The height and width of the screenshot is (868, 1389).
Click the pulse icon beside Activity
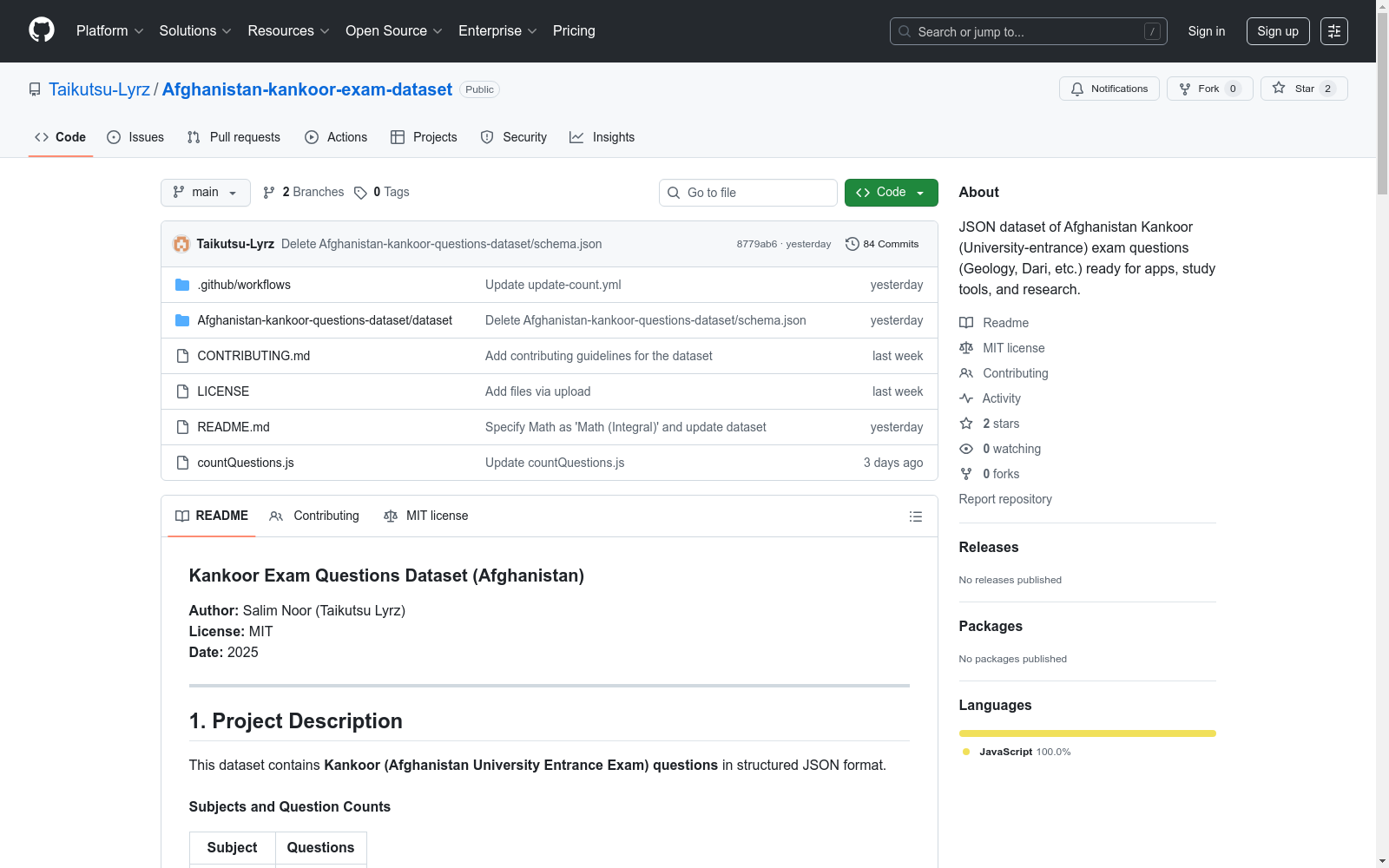pos(966,398)
